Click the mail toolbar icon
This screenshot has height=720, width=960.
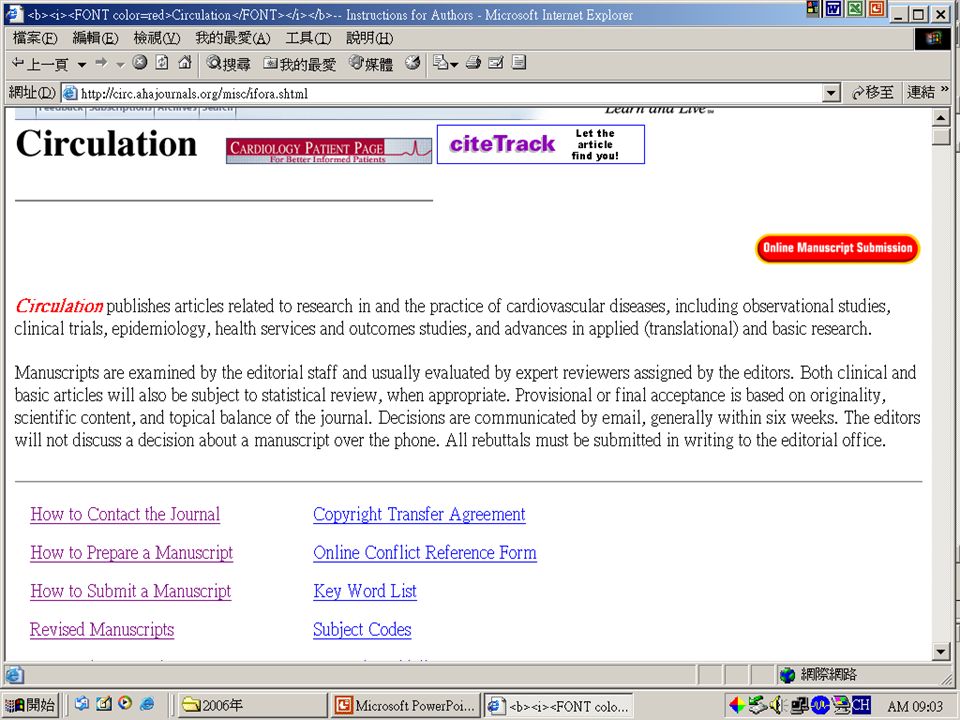tap(440, 62)
